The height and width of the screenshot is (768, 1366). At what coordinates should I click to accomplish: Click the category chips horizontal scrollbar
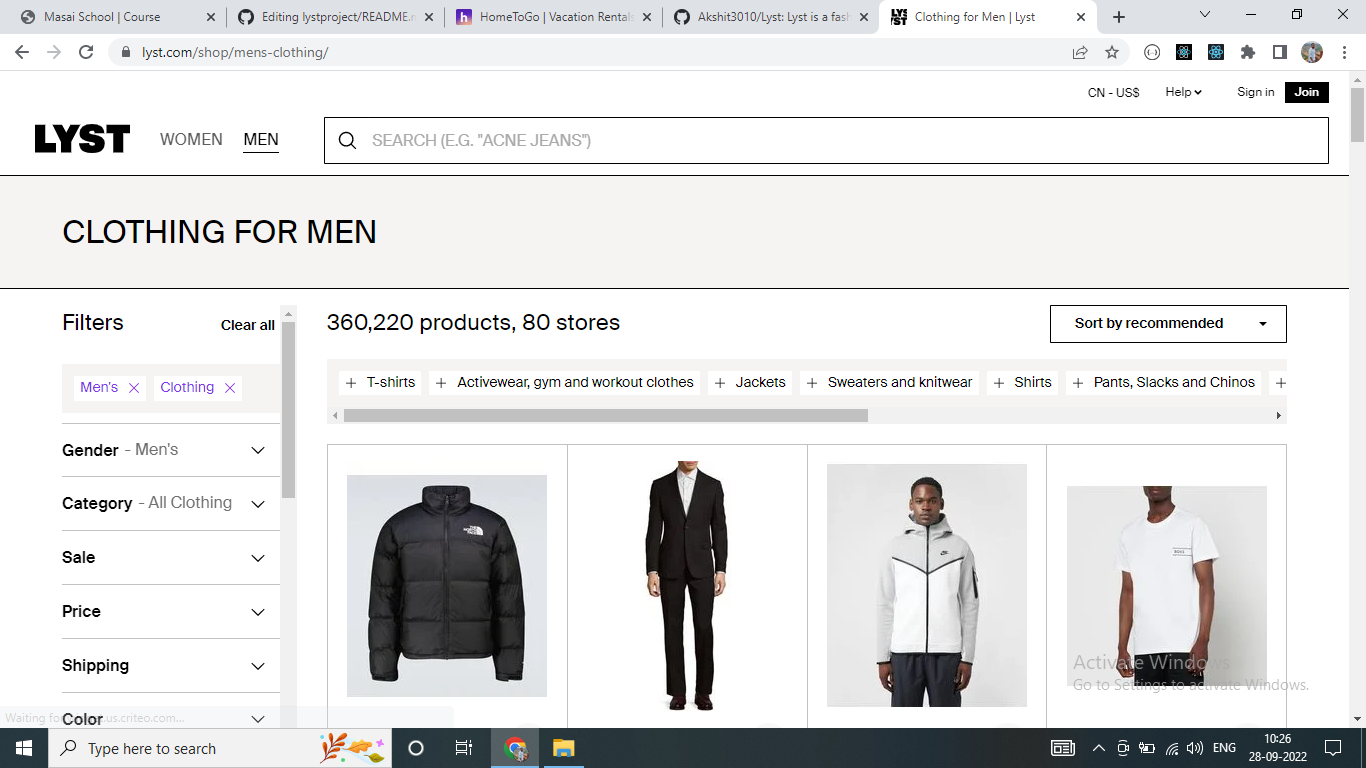coord(606,415)
